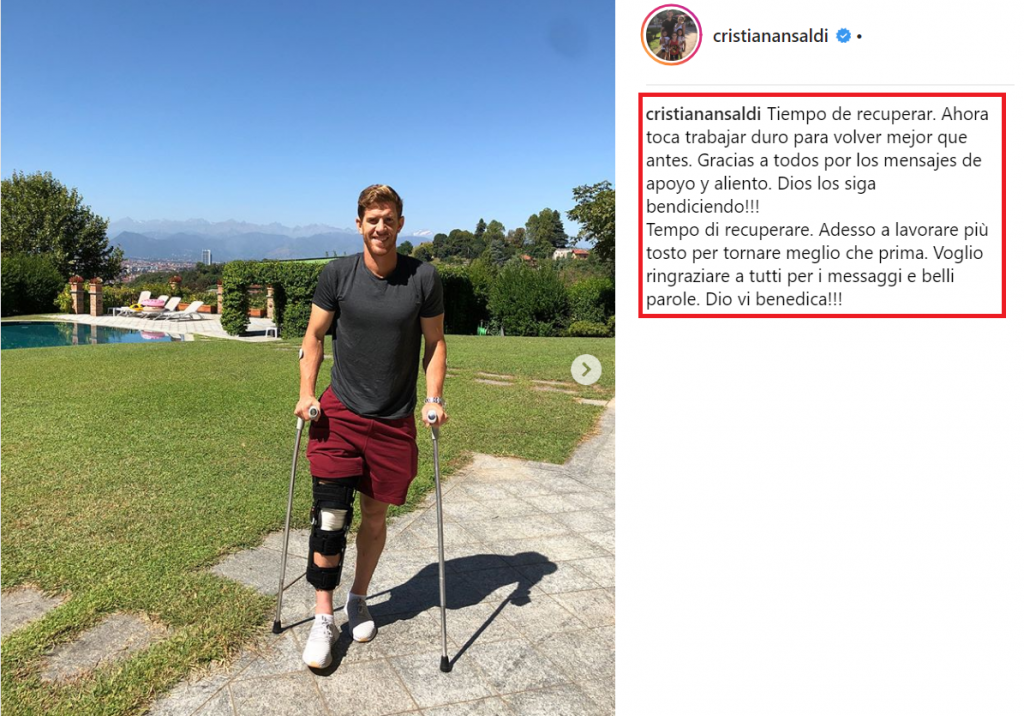
Task: Open the cristianansaldi username in the post header
Action: coord(770,36)
